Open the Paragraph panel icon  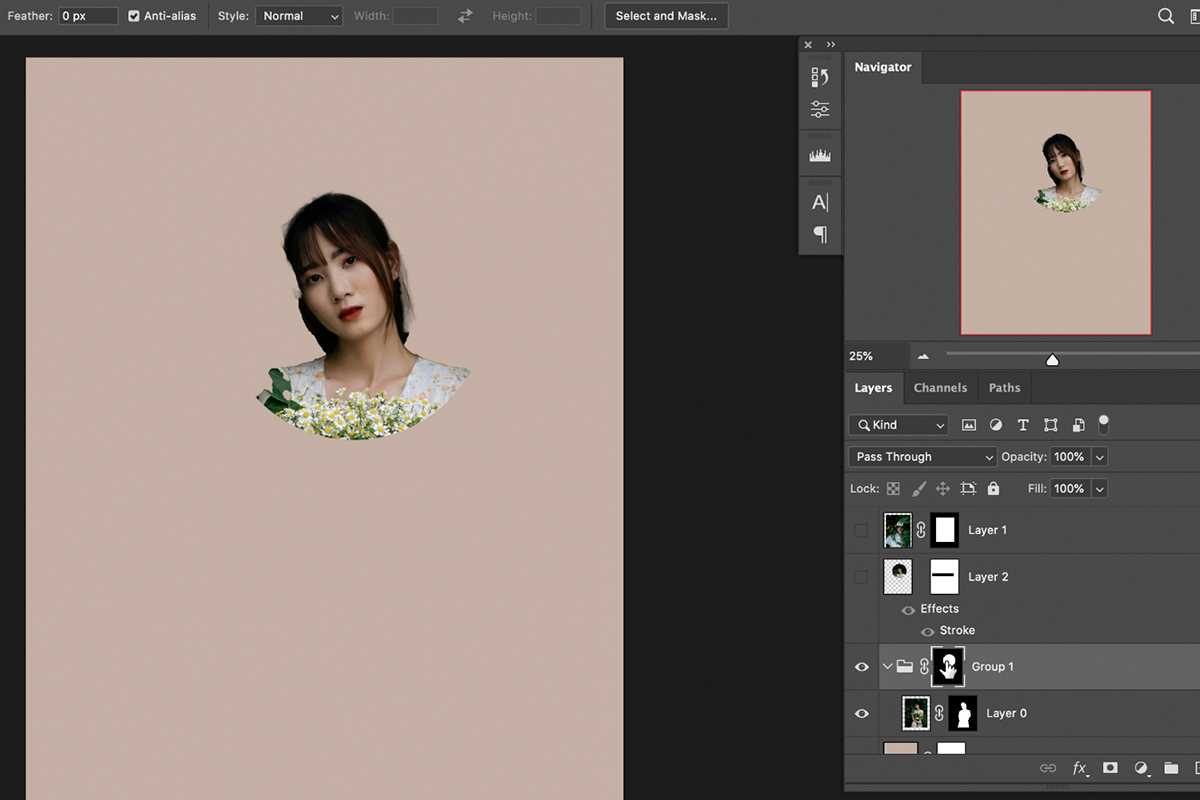[x=820, y=235]
